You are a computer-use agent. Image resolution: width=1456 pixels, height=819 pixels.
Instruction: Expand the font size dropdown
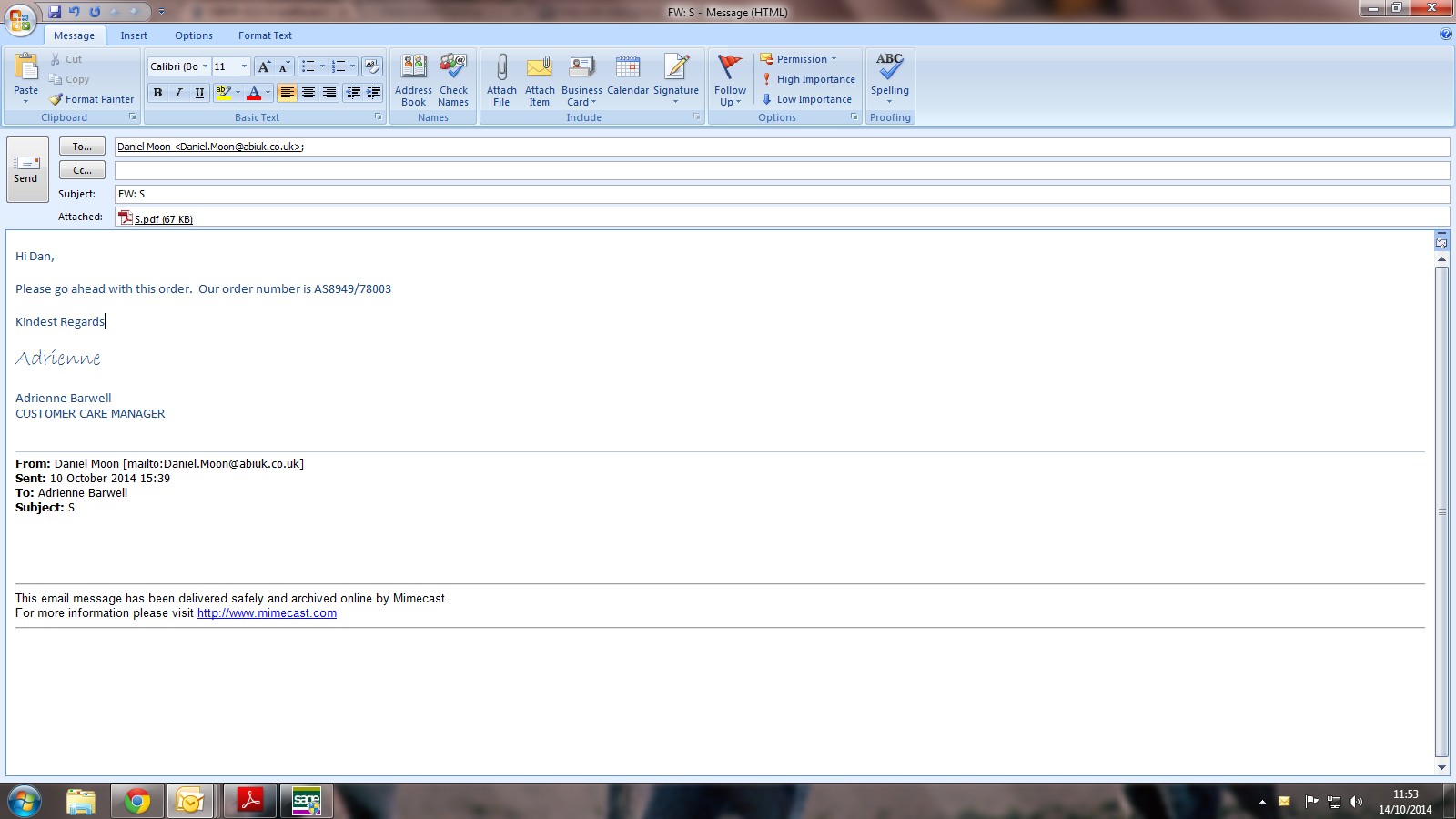(x=244, y=66)
